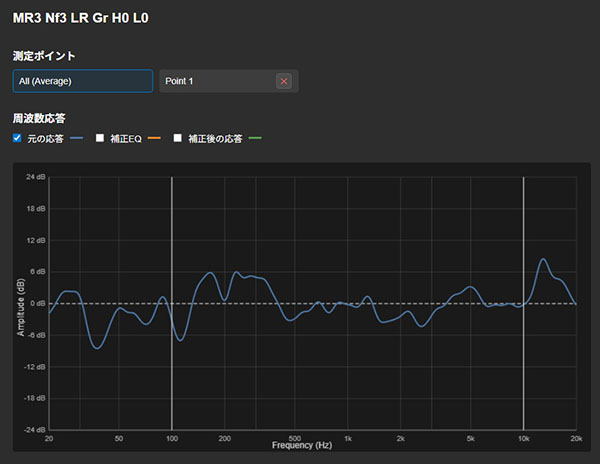Viewport: 600px width, 464px height.
Task: Click the green legend line for 補正後の応答
Action: (x=254, y=139)
